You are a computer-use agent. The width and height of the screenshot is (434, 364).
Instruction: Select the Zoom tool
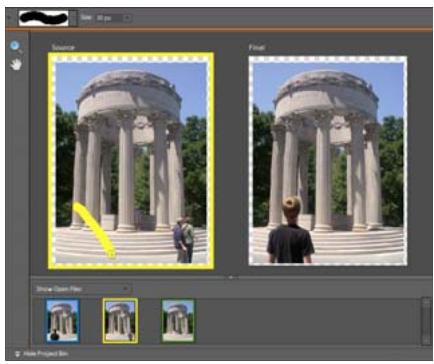click(x=15, y=46)
